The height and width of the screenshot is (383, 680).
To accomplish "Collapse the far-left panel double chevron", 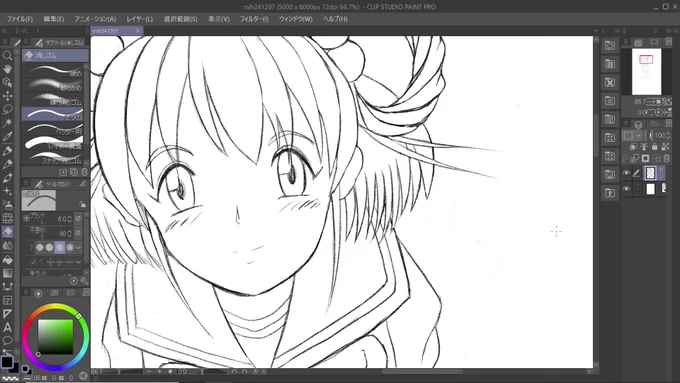I will [4, 31].
